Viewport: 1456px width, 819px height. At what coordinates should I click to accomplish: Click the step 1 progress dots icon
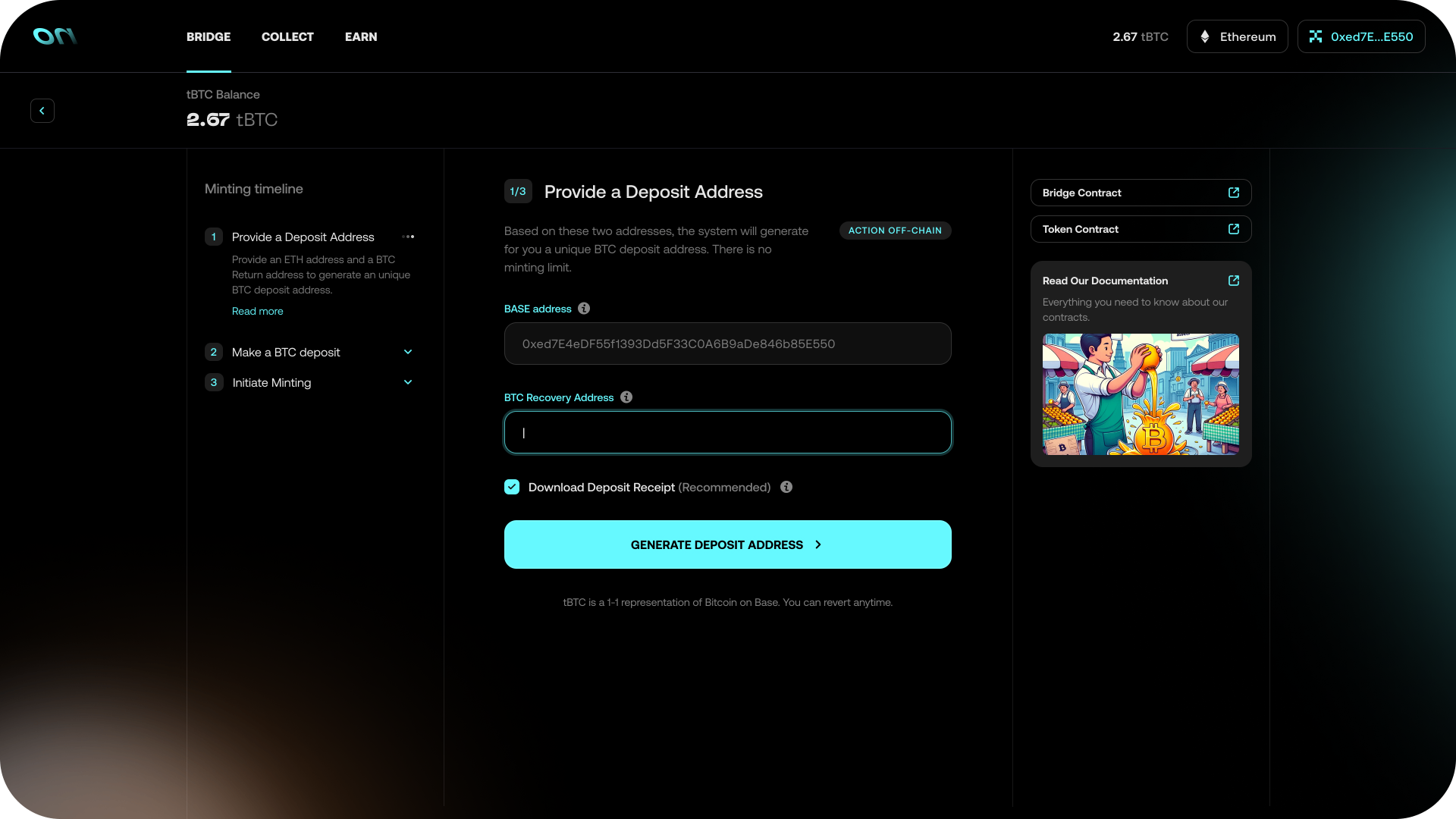point(408,237)
